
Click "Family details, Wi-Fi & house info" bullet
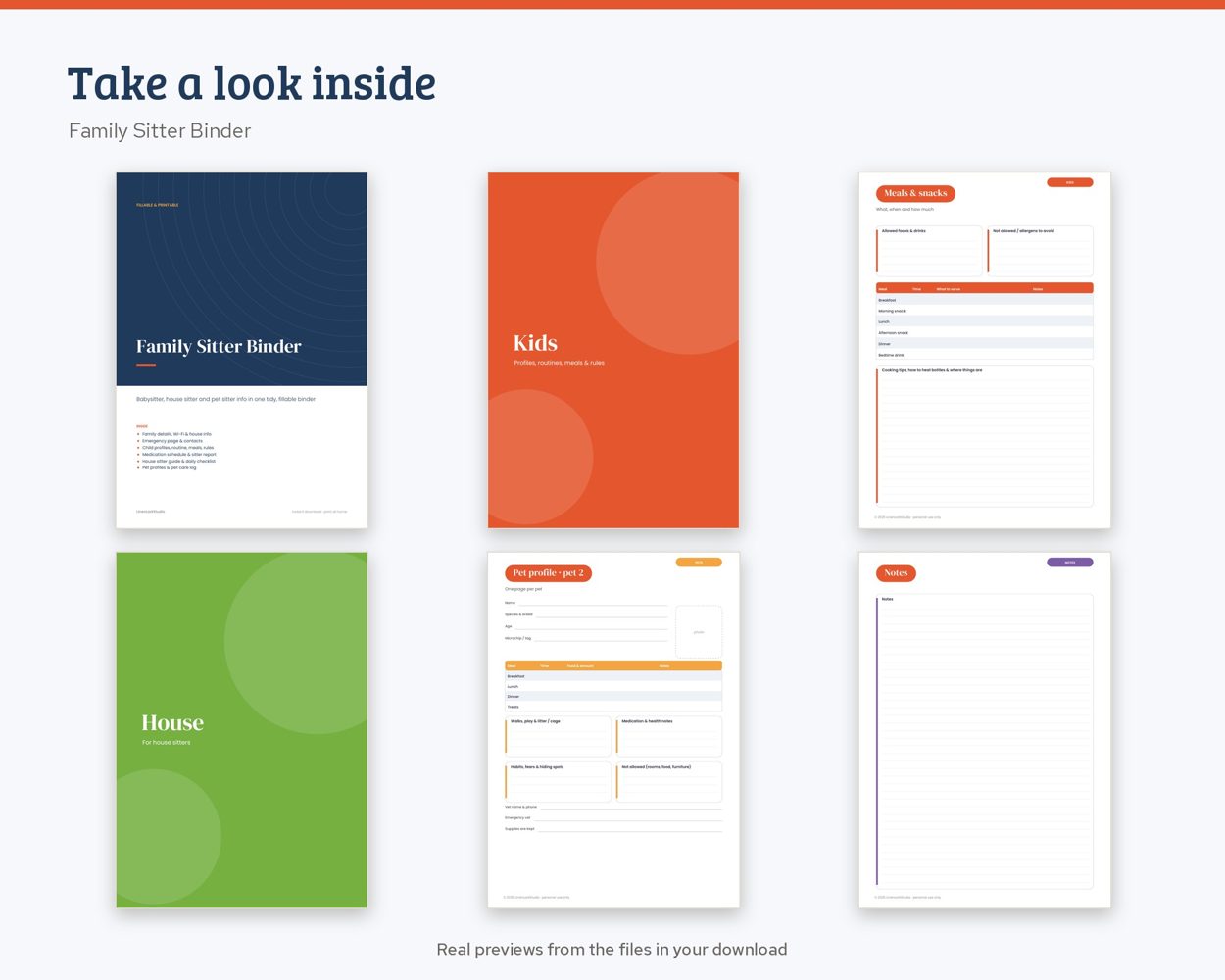pos(176,434)
